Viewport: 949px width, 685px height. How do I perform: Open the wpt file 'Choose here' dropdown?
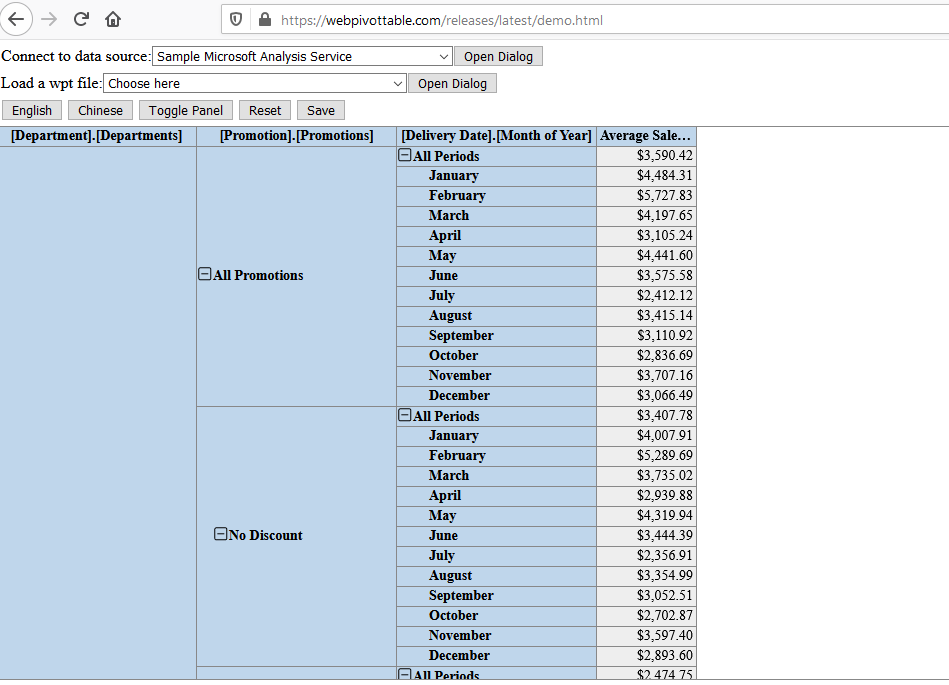point(255,84)
